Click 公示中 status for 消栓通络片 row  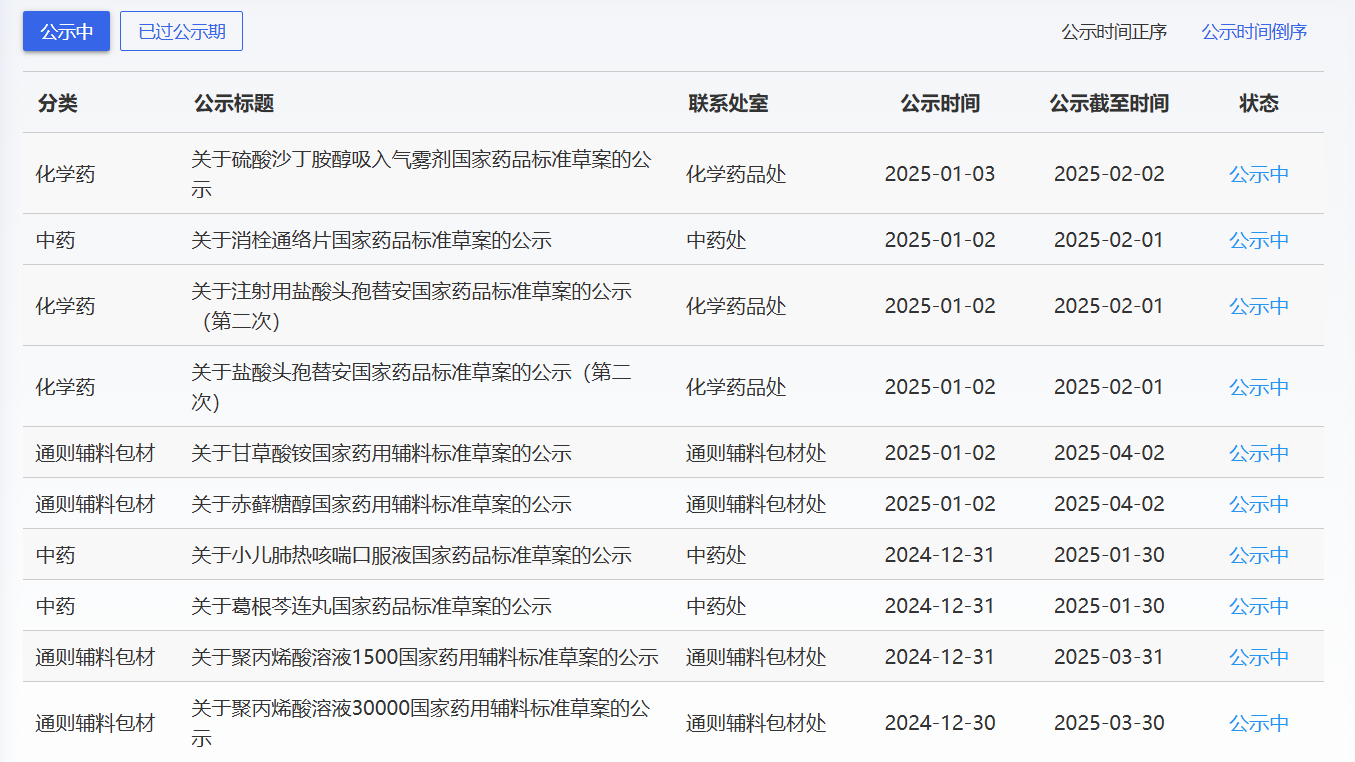tap(1258, 240)
